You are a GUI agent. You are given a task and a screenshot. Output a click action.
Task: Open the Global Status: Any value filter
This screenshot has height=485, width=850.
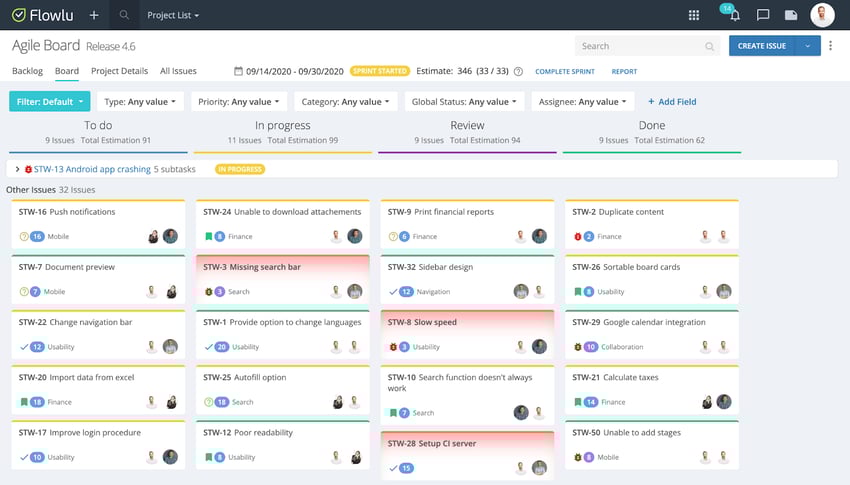(464, 101)
